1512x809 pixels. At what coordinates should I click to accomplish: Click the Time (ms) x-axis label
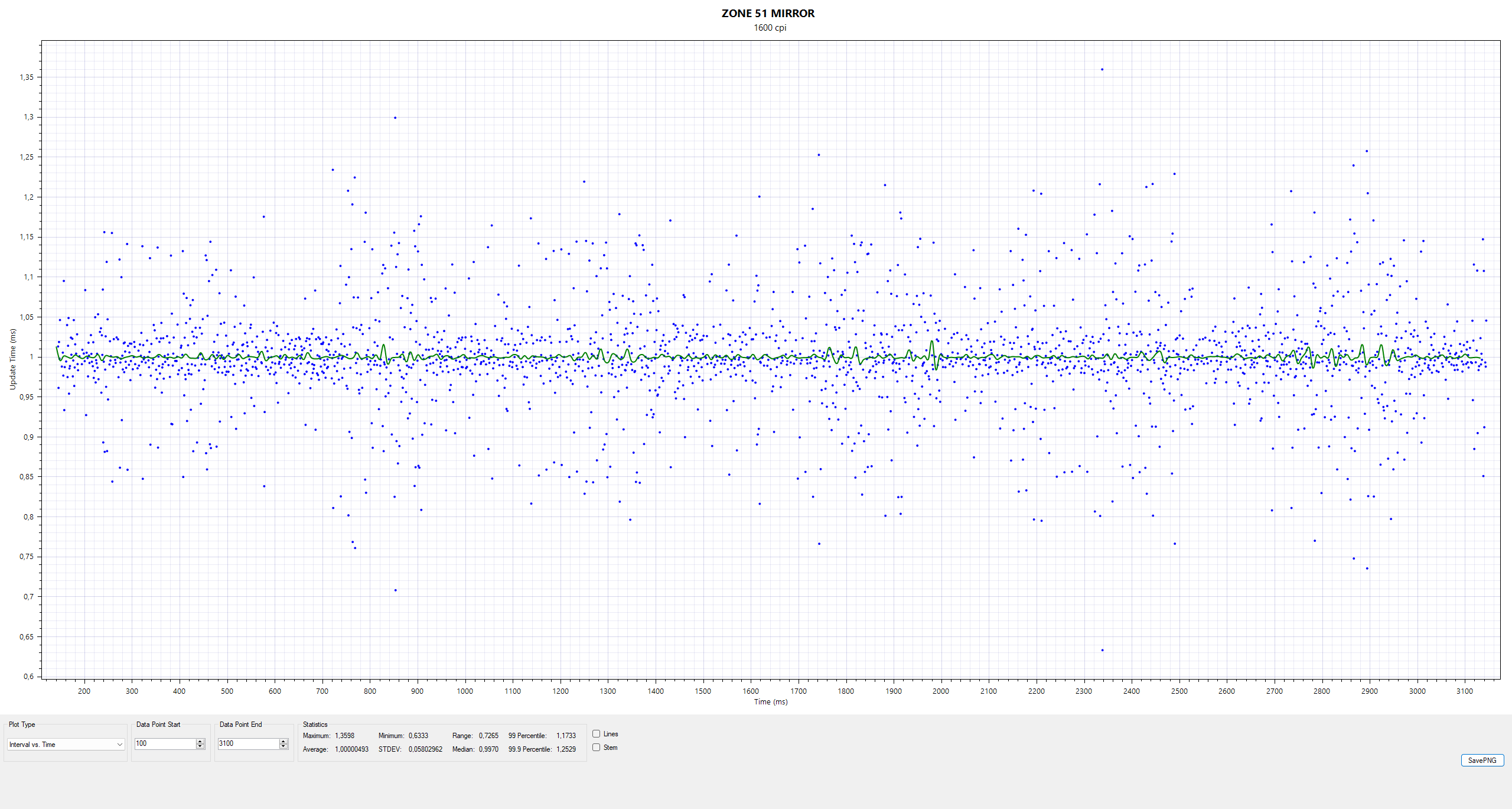coord(770,702)
